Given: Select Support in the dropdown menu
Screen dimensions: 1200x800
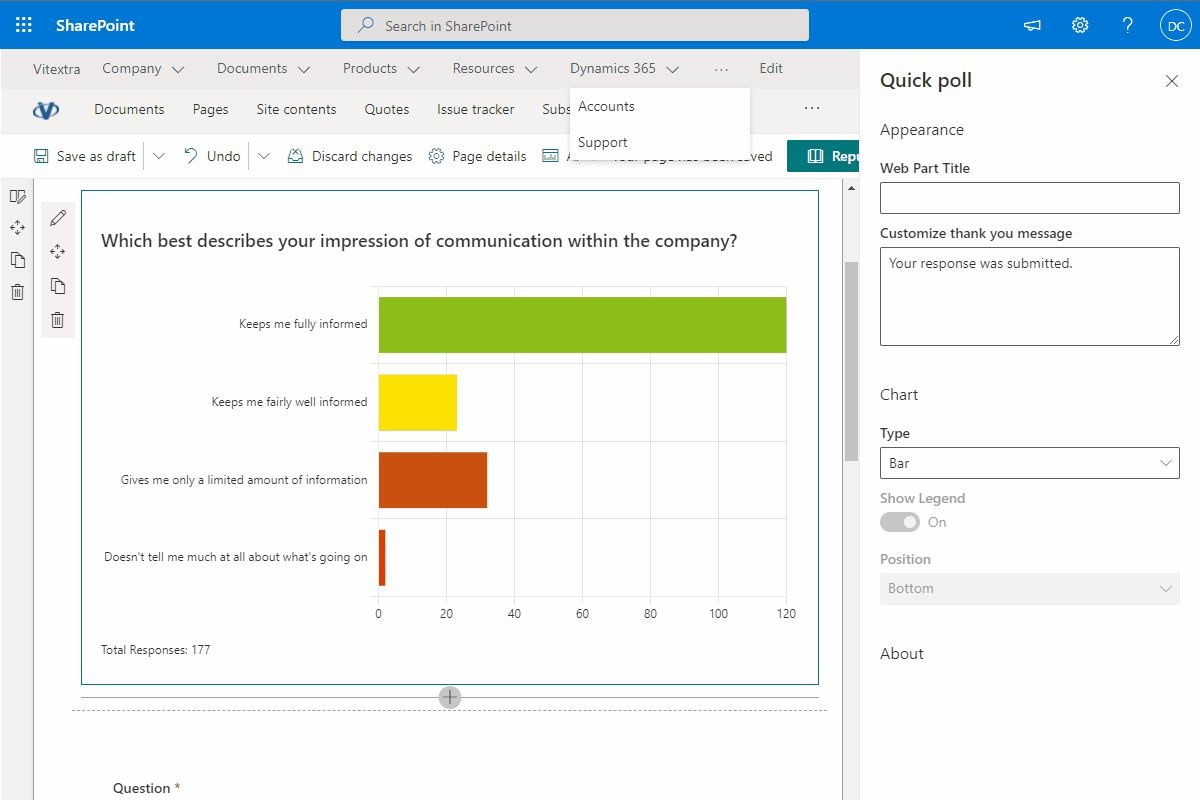Looking at the screenshot, I should (660, 142).
